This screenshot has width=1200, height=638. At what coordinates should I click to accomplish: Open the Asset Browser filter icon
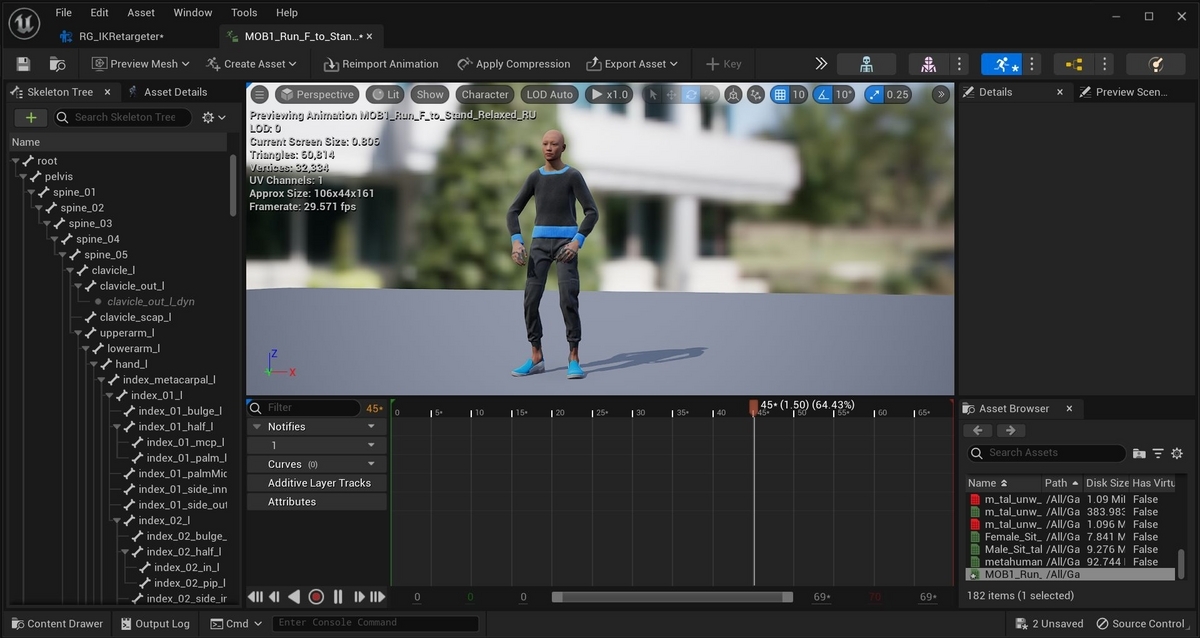coord(1158,453)
